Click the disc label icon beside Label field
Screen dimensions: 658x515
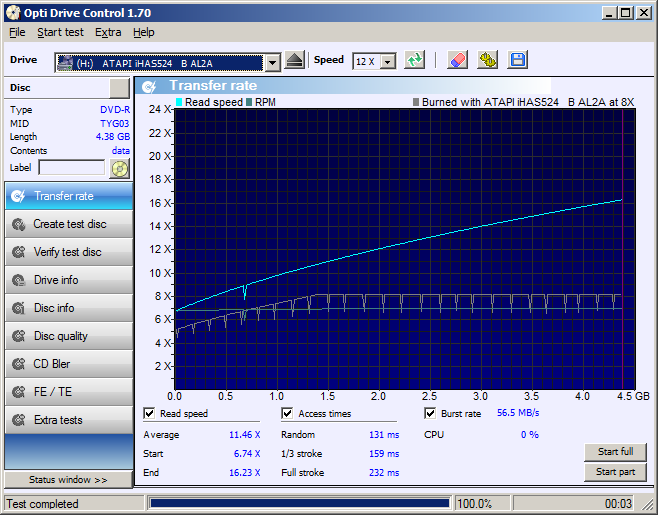(x=120, y=169)
